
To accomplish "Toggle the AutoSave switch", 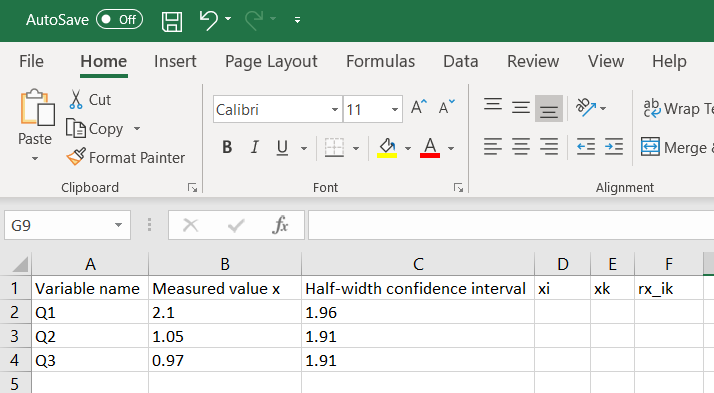I will (119, 20).
